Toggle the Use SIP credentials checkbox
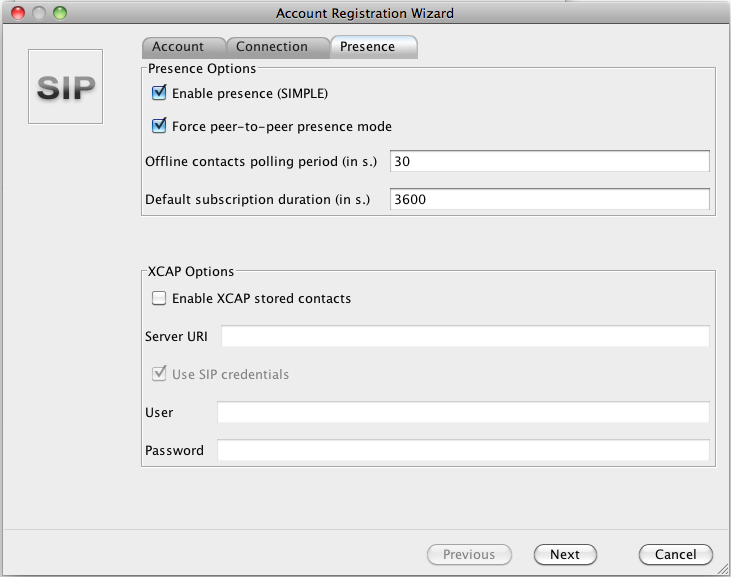This screenshot has width=731, height=577. [159, 374]
